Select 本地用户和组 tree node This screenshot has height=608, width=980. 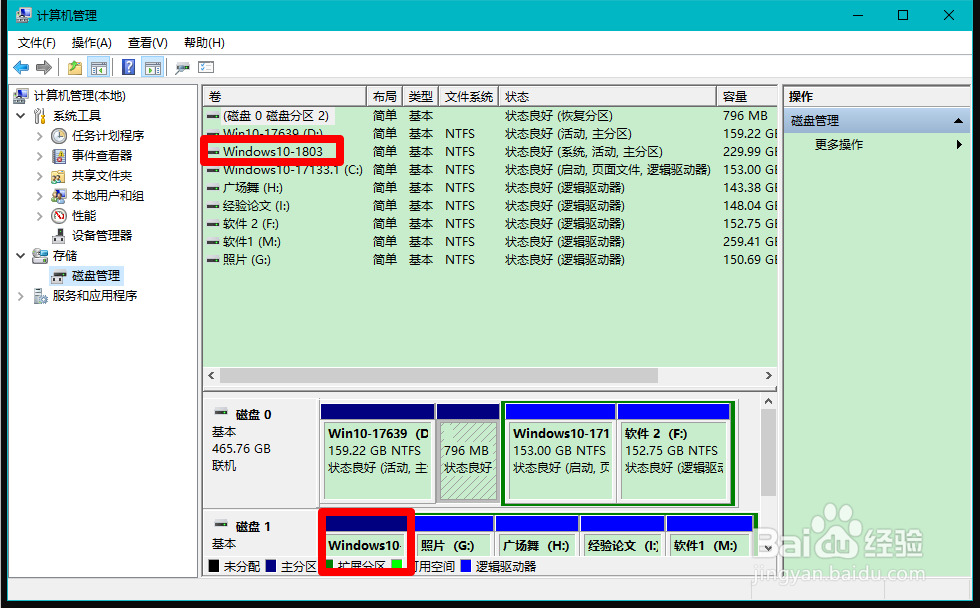point(108,196)
